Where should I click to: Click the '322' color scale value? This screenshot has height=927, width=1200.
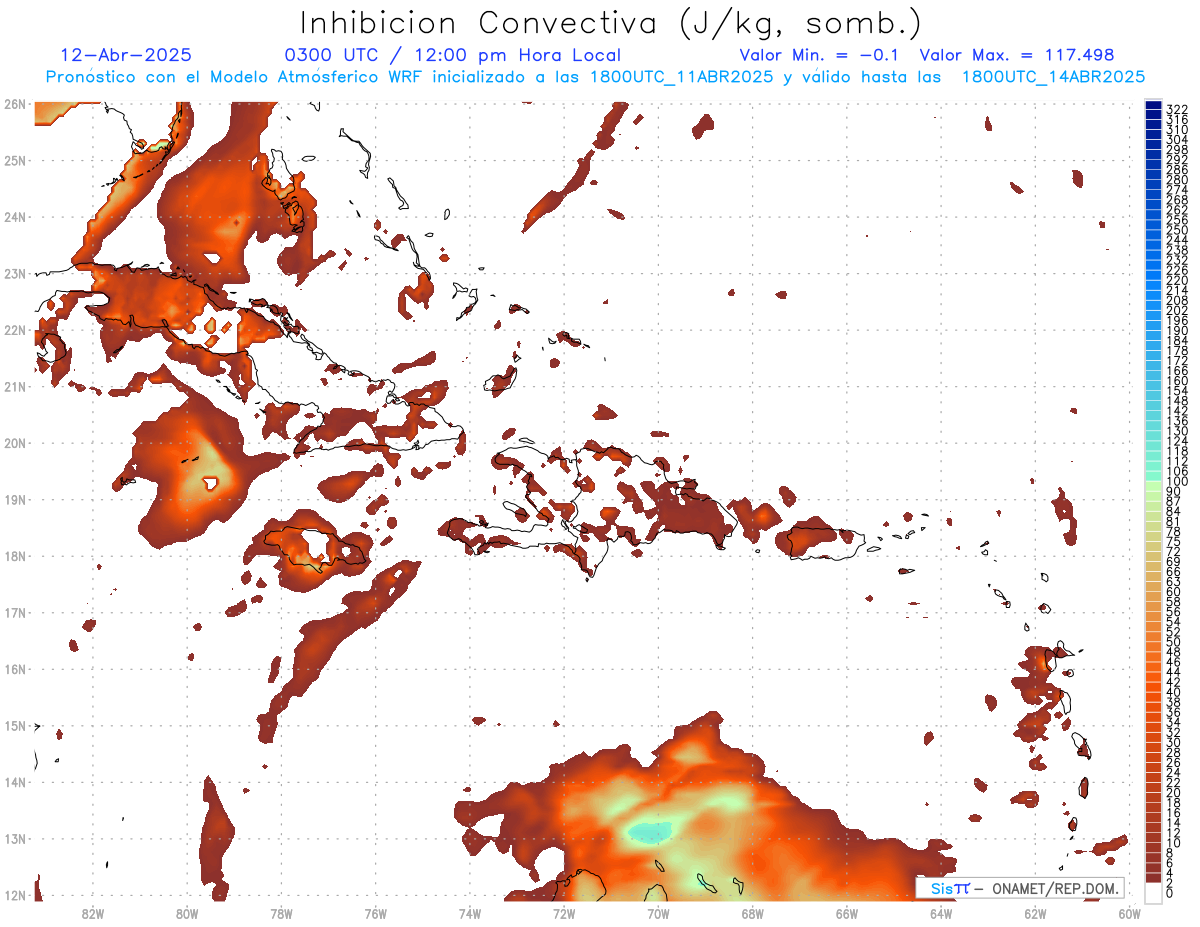pos(1176,109)
